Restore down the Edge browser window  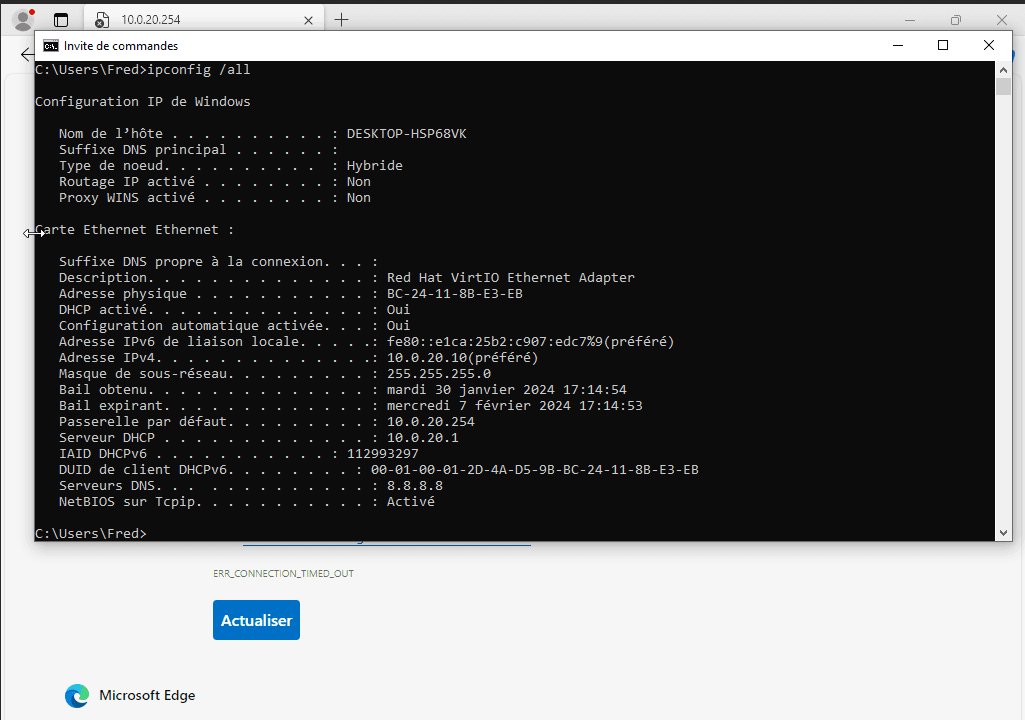[x=956, y=19]
